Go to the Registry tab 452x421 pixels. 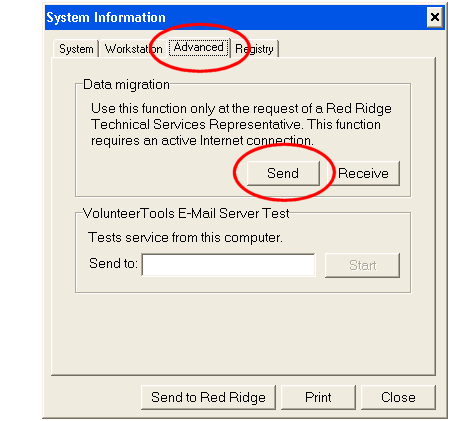coord(254,49)
